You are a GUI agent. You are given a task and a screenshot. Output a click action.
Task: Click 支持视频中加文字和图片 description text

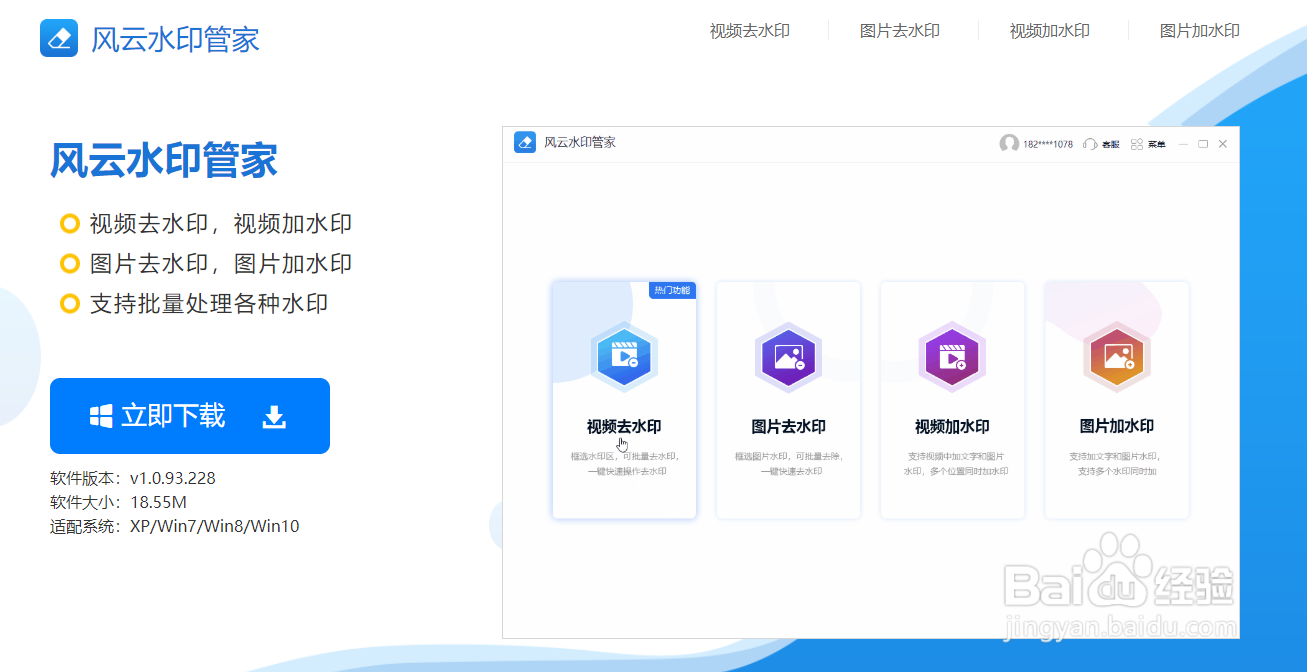(x=955, y=463)
